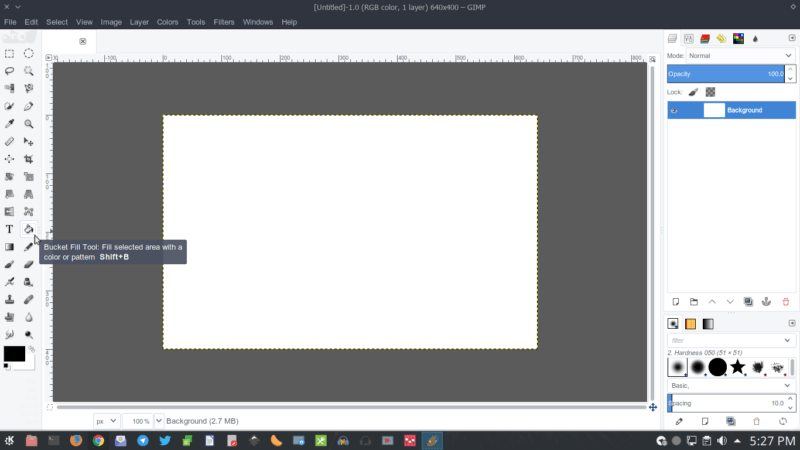Anchor the floating layer with anchor icon
Image resolution: width=800 pixels, height=450 pixels.
766,301
